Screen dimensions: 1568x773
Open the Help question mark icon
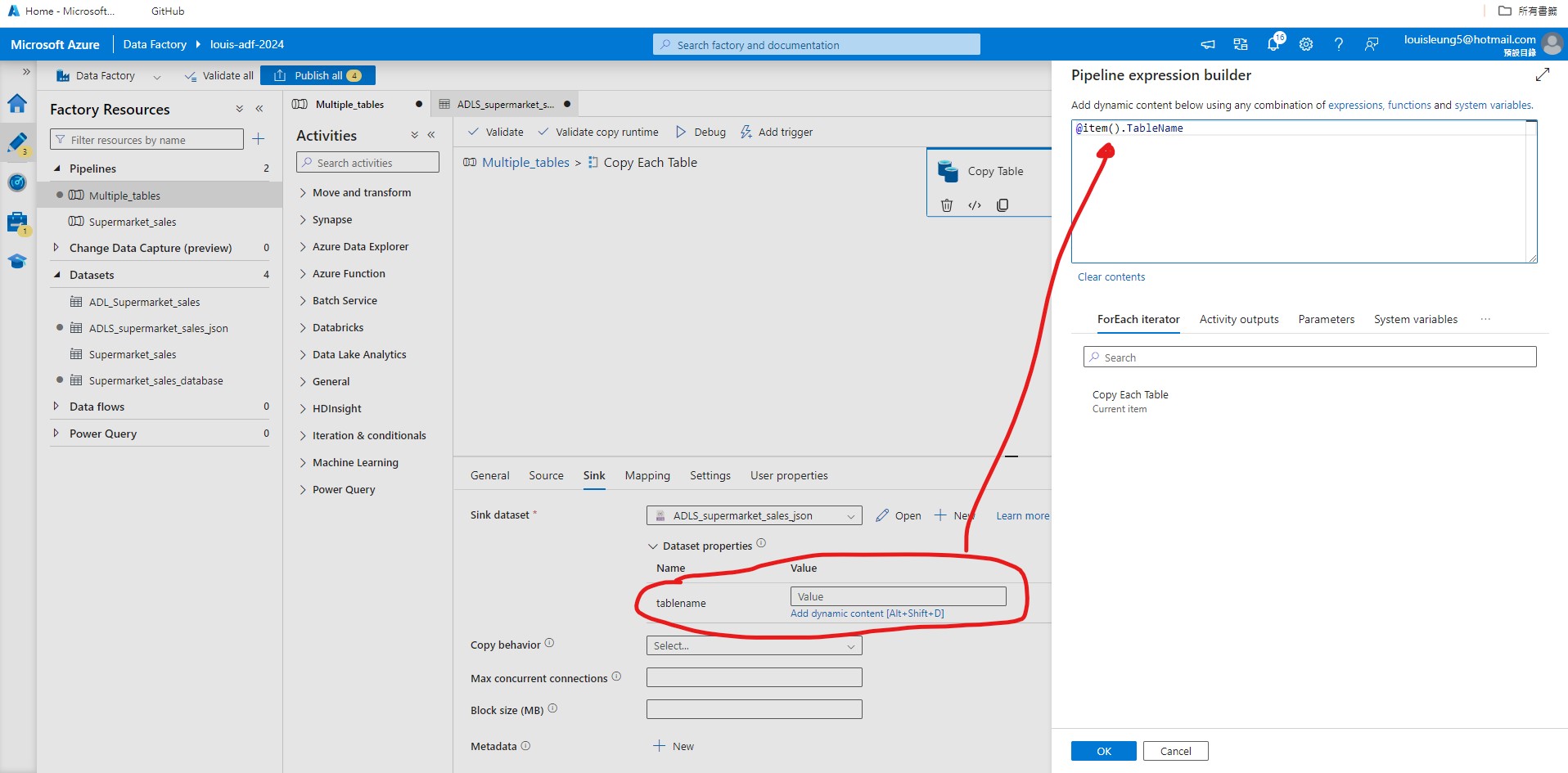tap(1338, 43)
